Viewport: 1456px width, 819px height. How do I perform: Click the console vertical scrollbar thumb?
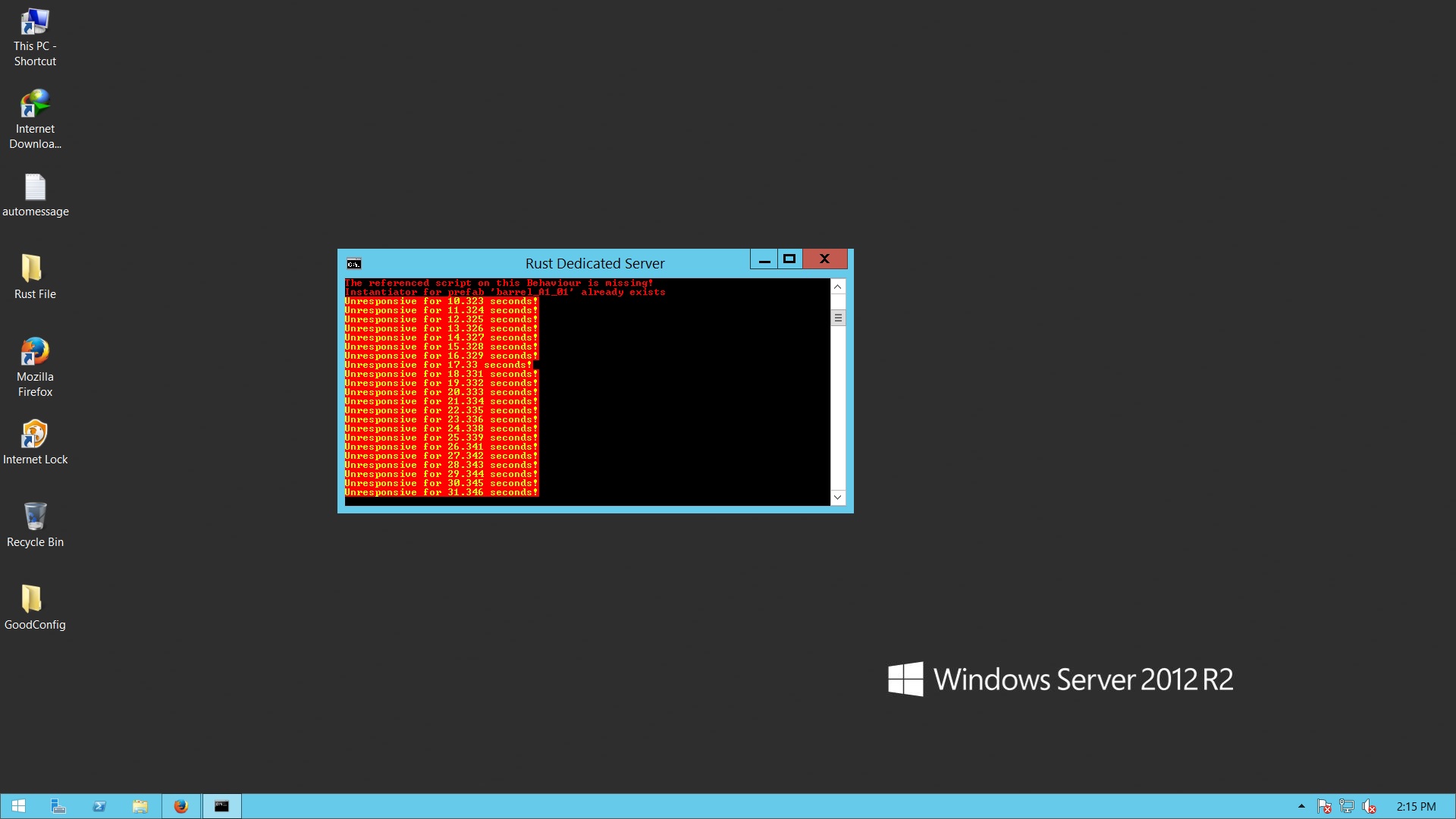838,318
